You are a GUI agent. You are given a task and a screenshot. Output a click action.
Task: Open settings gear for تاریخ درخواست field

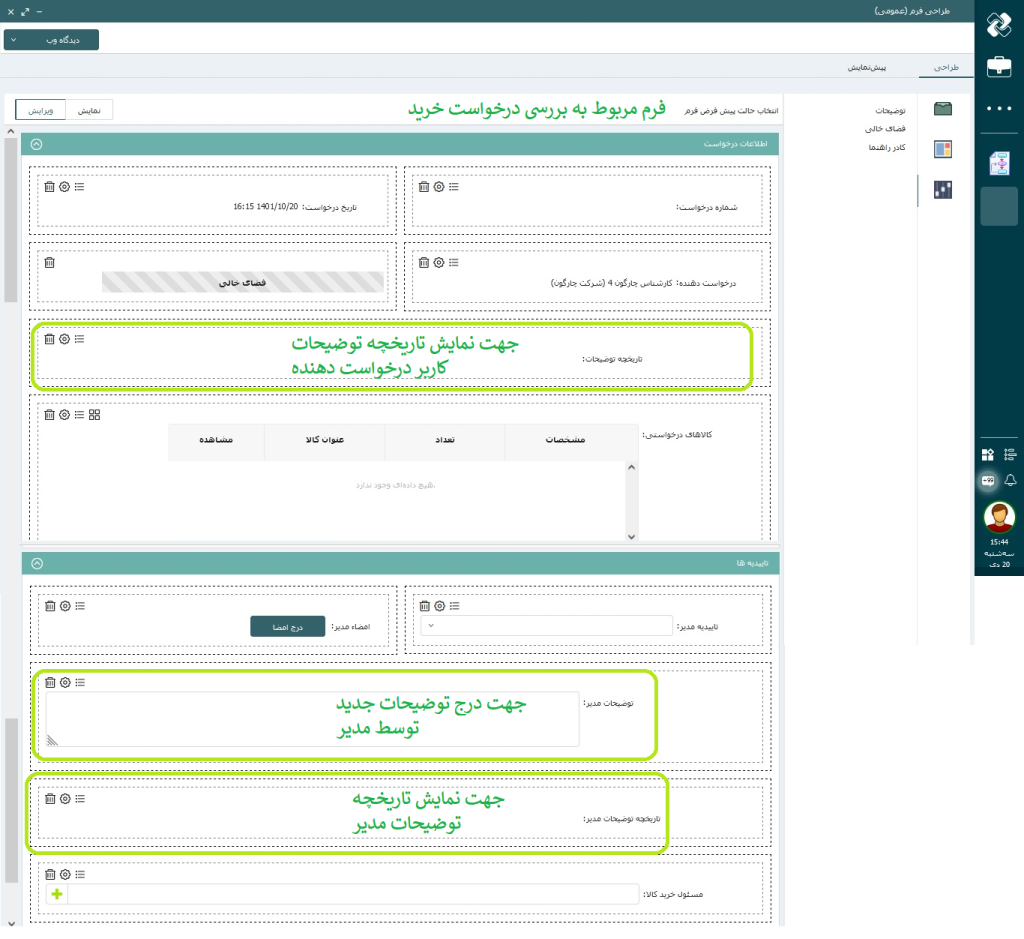click(x=64, y=186)
